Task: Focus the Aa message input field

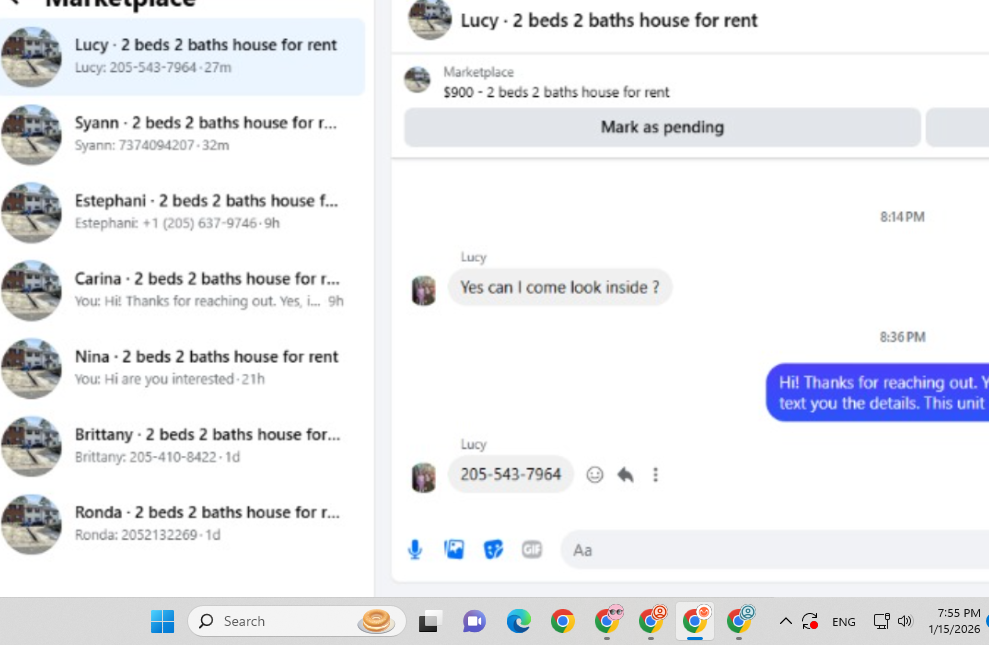Action: [x=775, y=550]
